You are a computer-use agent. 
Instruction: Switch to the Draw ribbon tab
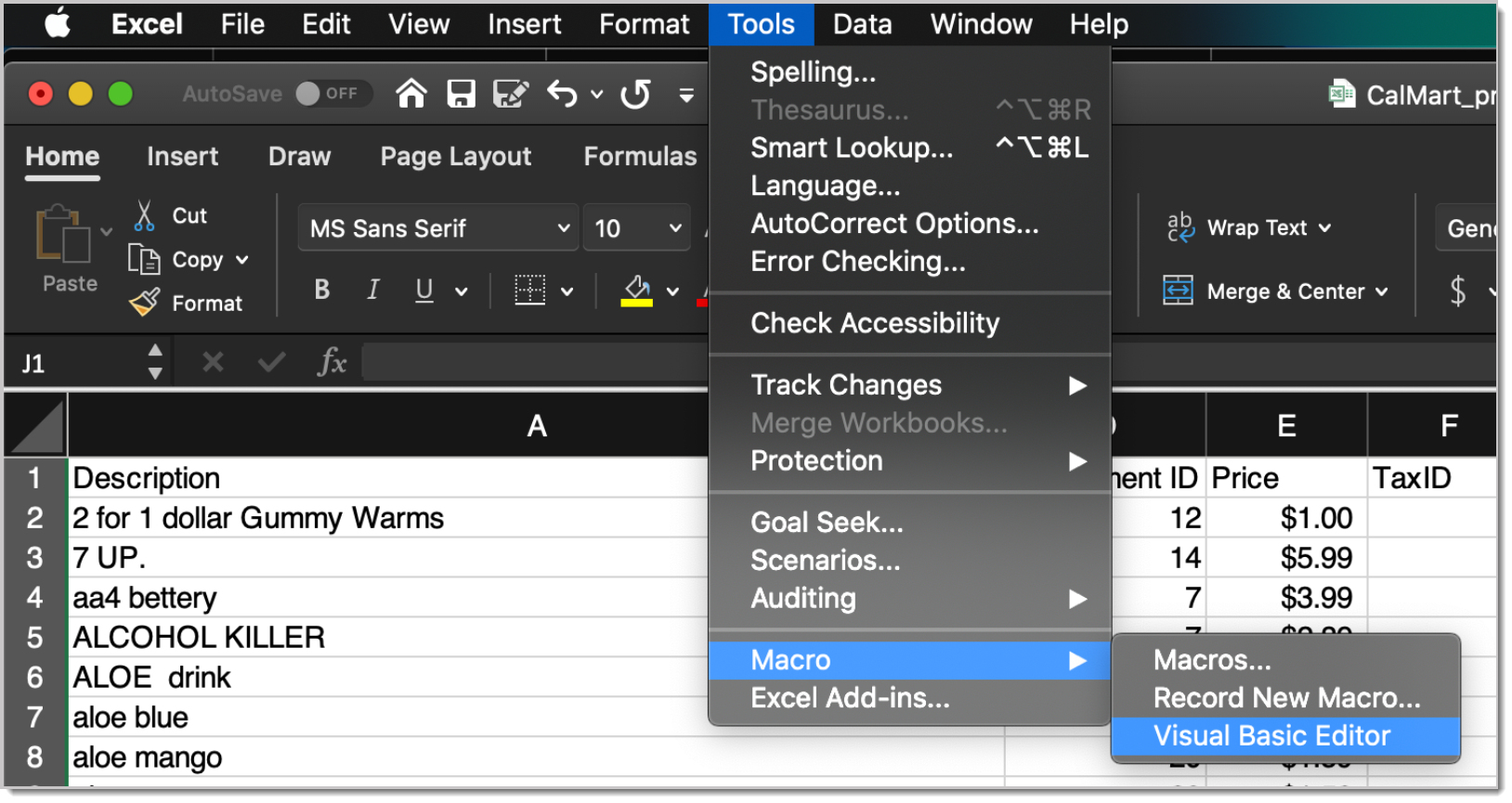(299, 156)
